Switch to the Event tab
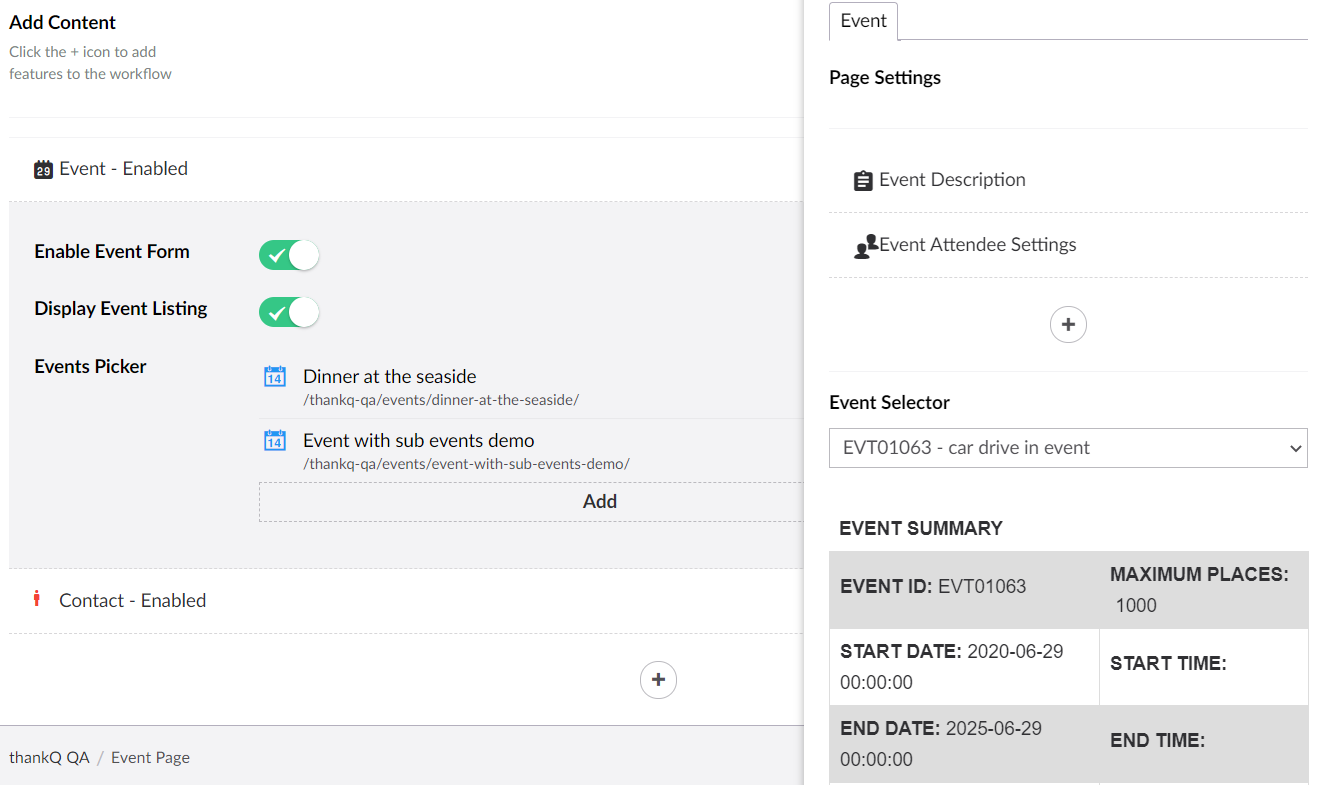 click(x=863, y=21)
